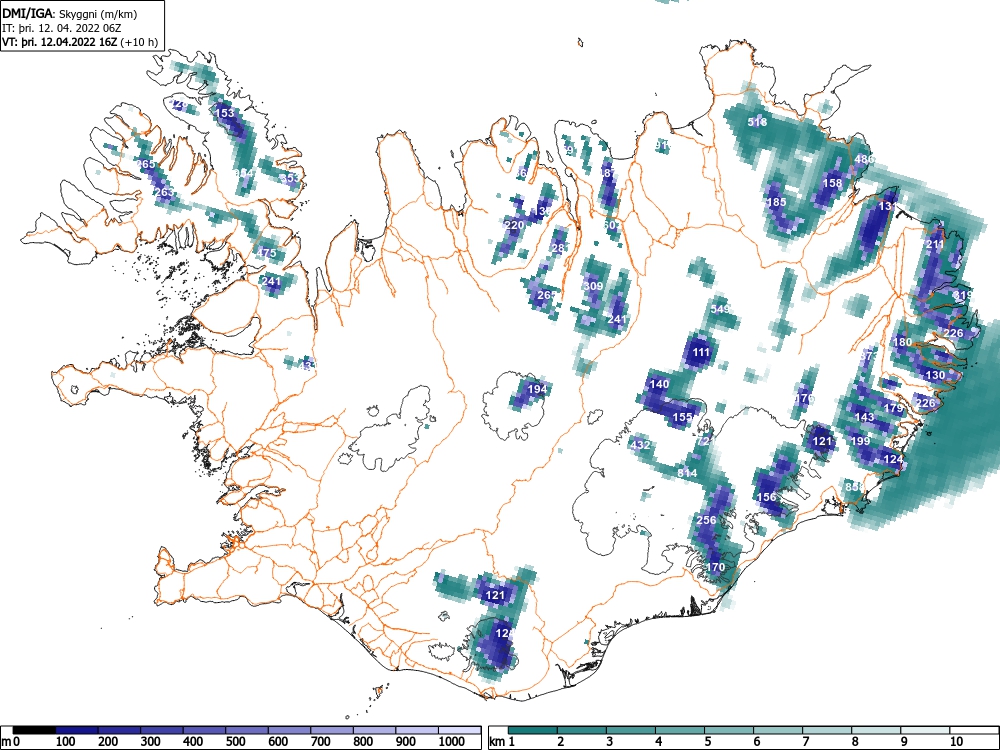Click the 263 visibility value in Westfjords
Viewport: 1000px width, 750px height.
(164, 193)
